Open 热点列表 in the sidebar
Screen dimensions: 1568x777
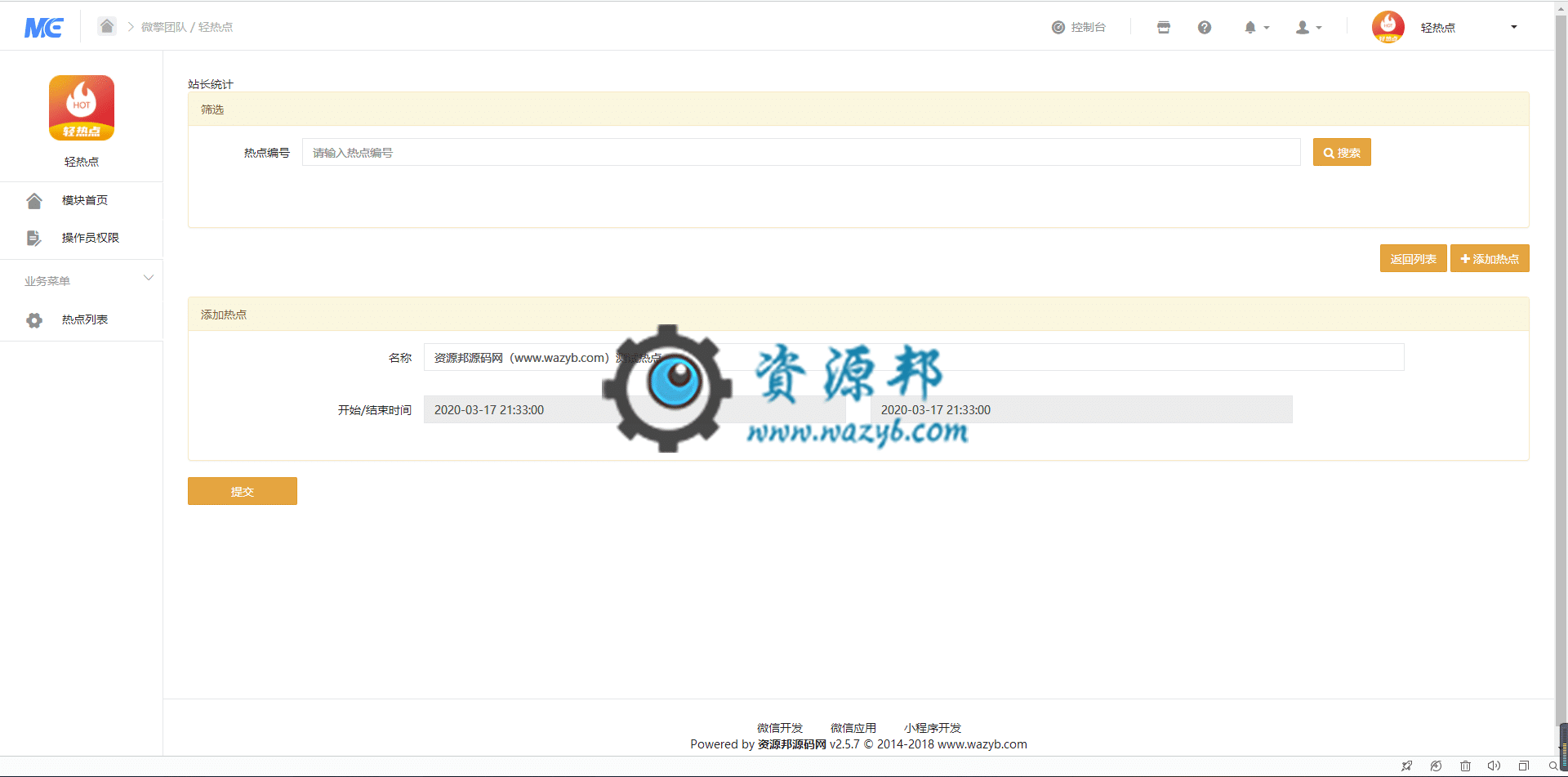pyautogui.click(x=85, y=319)
